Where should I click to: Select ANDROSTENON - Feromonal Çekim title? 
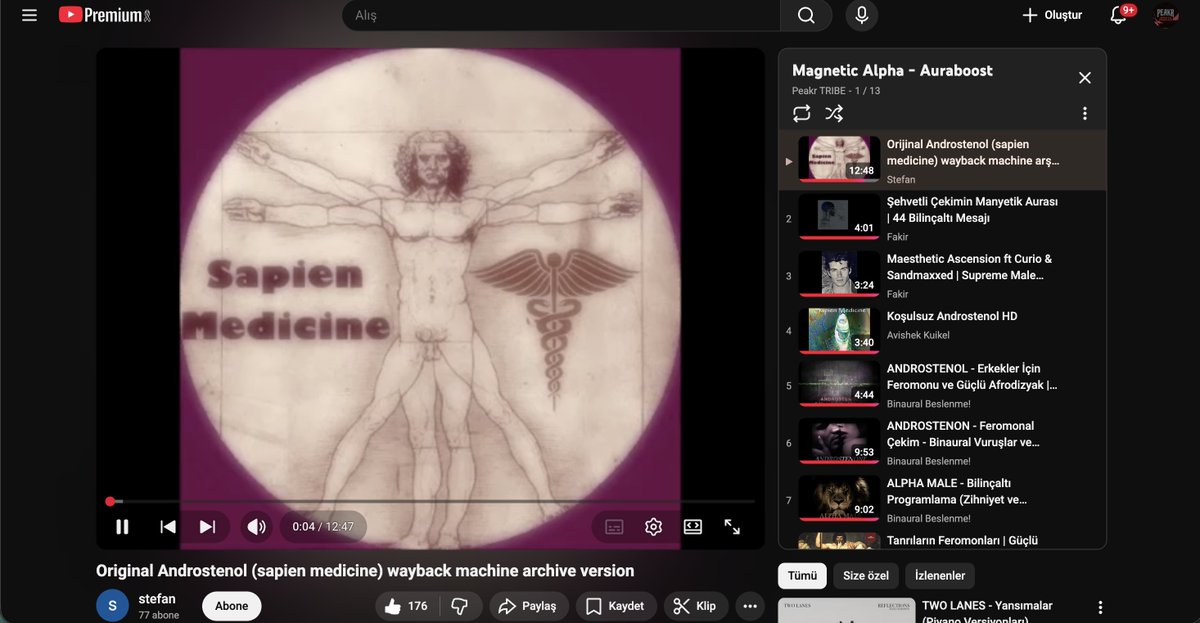[963, 433]
